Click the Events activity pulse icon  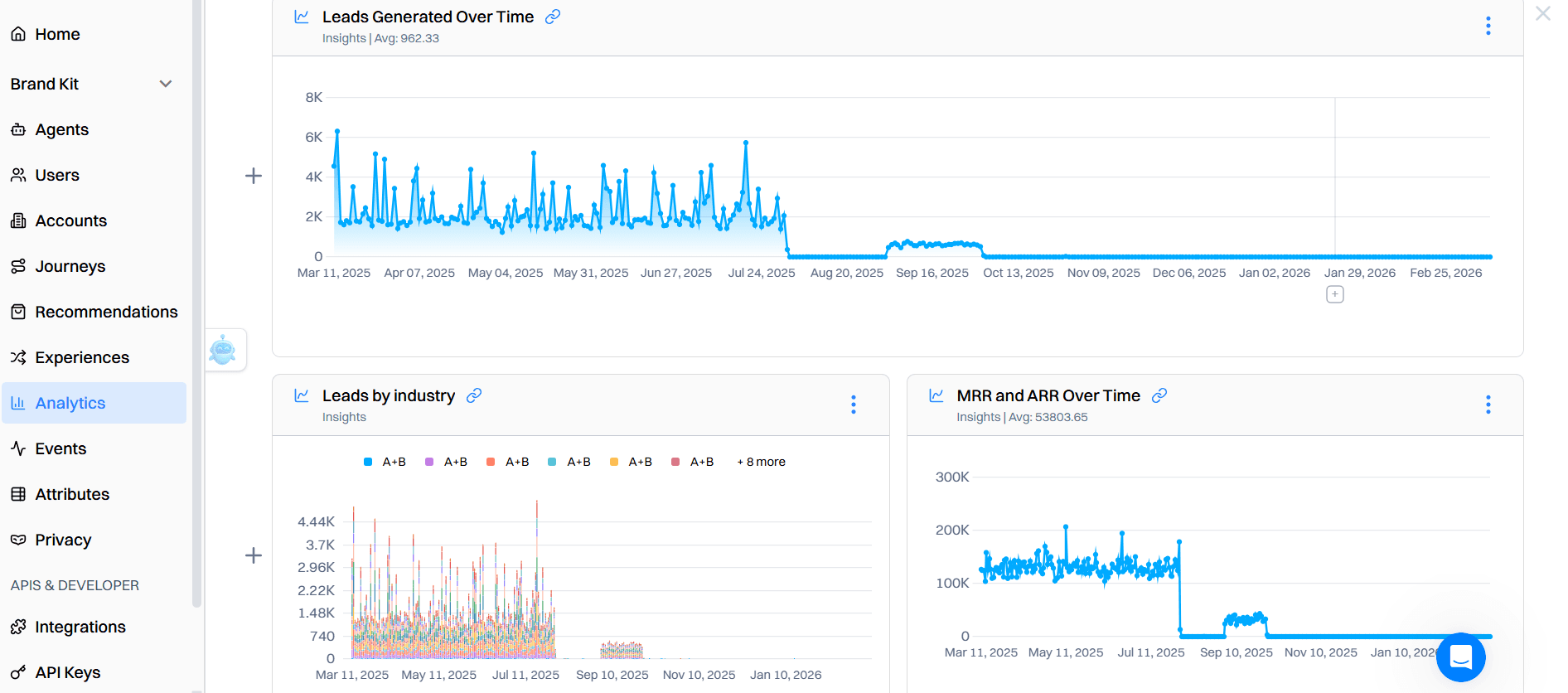coord(18,448)
